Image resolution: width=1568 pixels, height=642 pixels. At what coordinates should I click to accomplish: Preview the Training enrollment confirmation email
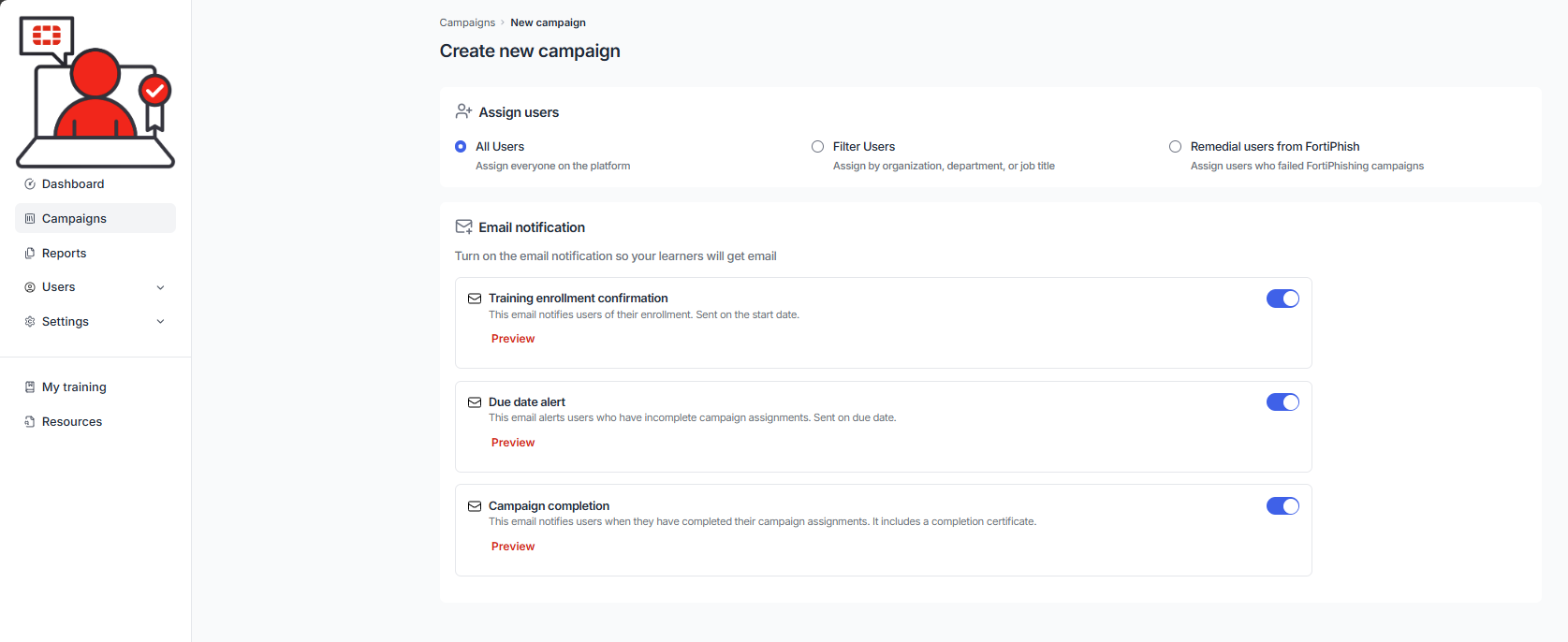(513, 339)
